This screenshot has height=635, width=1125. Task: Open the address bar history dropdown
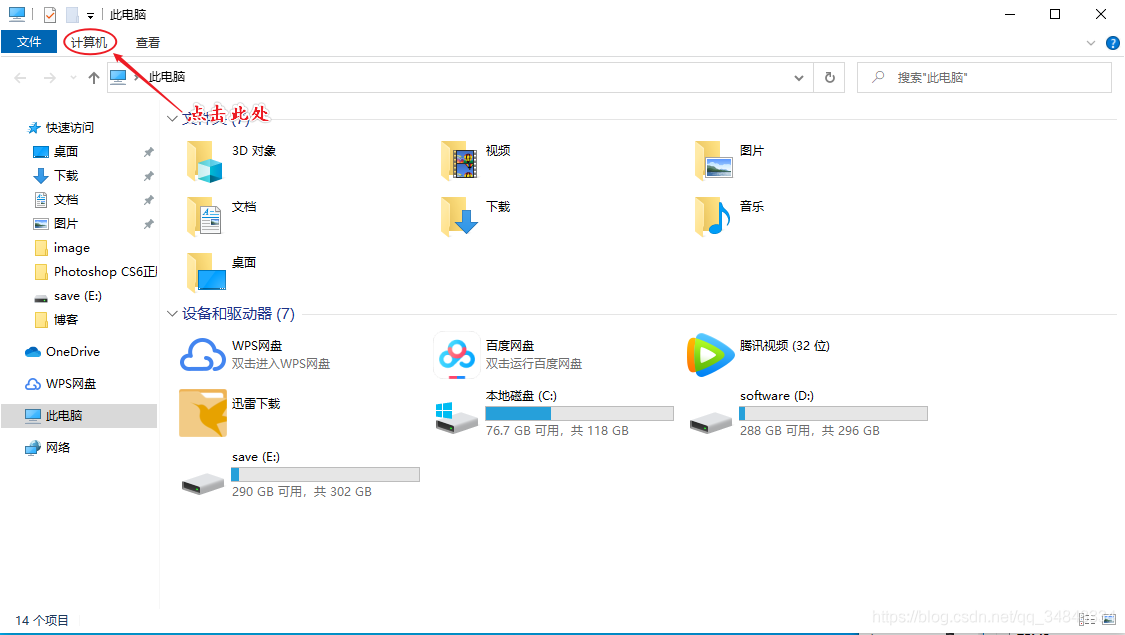(x=799, y=77)
